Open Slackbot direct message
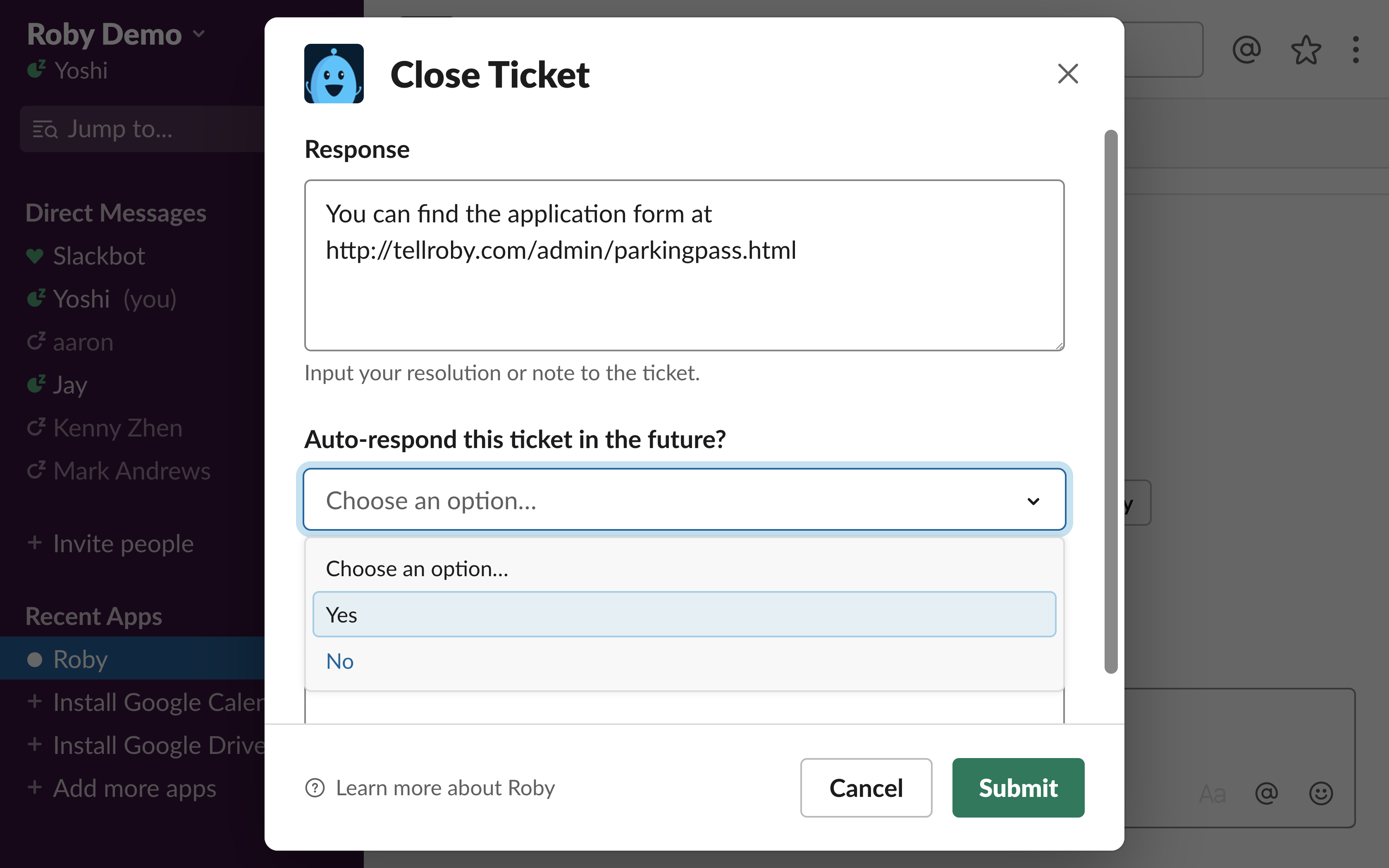Viewport: 1389px width, 868px height. coord(99,256)
